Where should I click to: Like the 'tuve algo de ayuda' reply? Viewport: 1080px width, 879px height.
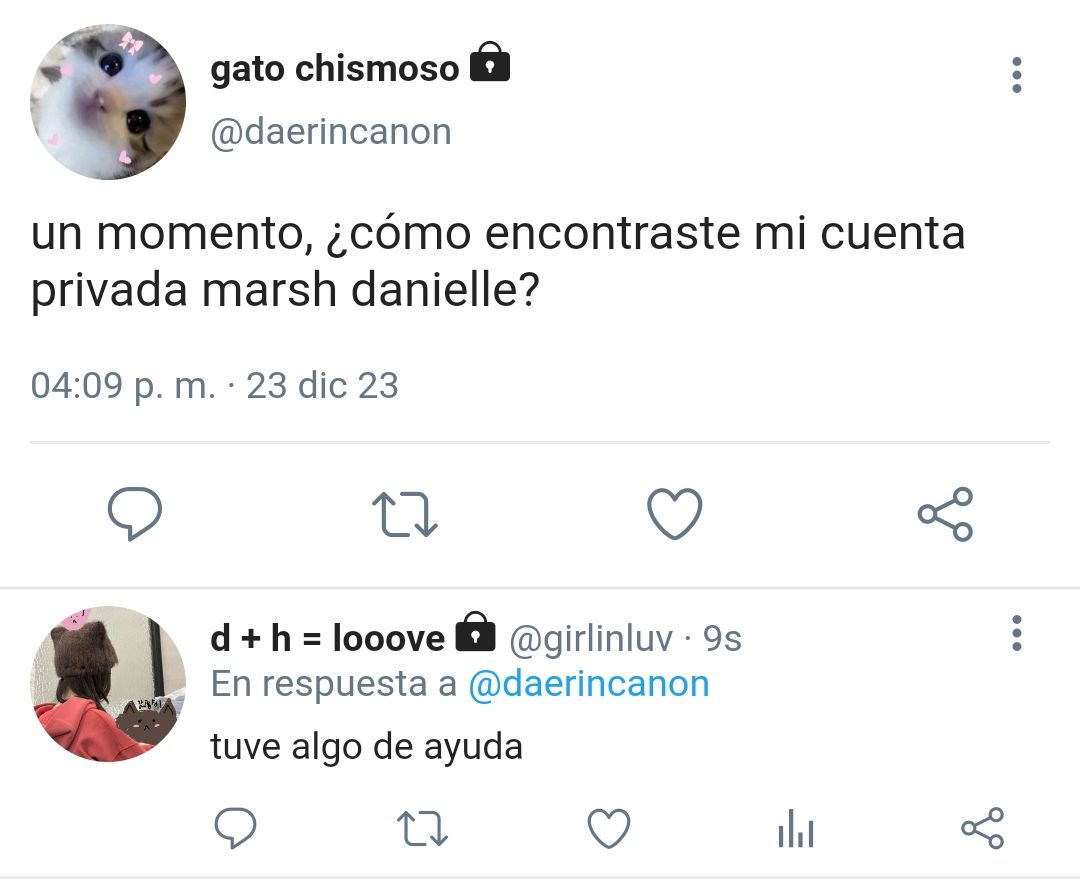tap(609, 828)
